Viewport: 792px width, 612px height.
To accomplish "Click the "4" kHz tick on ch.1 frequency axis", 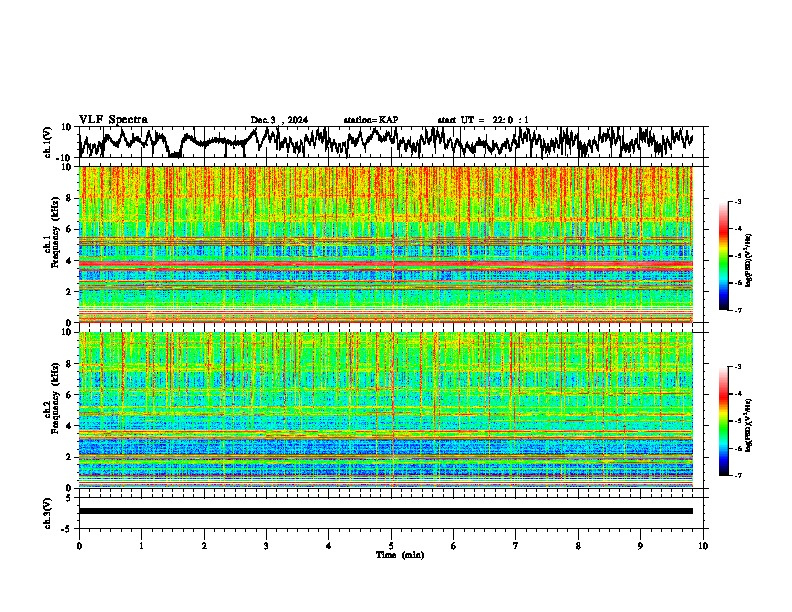I will (x=69, y=261).
